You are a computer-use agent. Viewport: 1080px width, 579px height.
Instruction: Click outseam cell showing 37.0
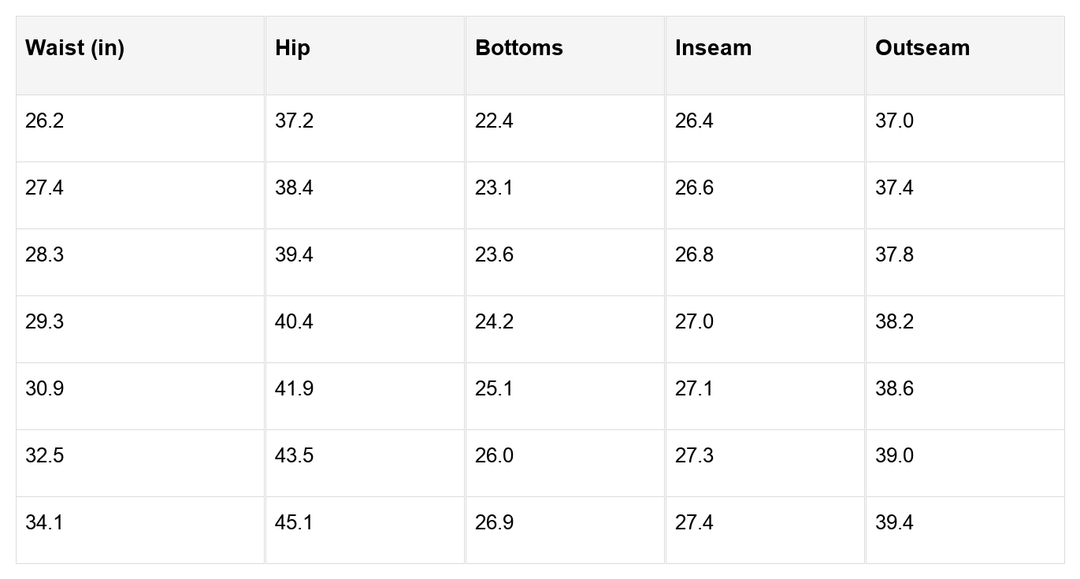894,121
